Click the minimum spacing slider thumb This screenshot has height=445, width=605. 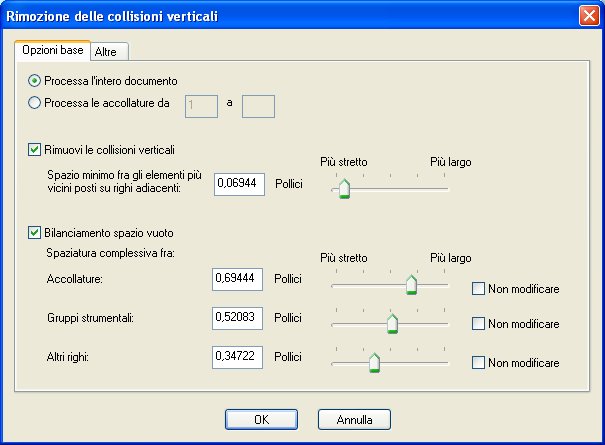[344, 188]
